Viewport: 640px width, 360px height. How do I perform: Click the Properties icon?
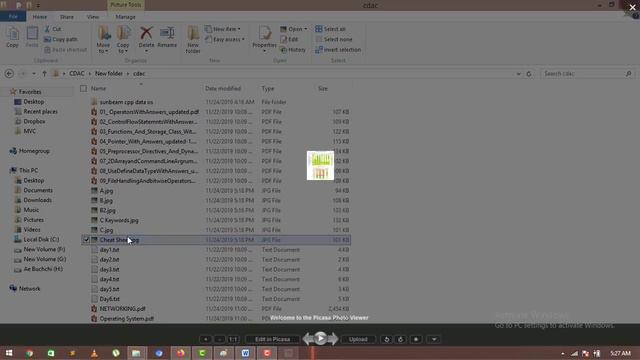pyautogui.click(x=264, y=34)
